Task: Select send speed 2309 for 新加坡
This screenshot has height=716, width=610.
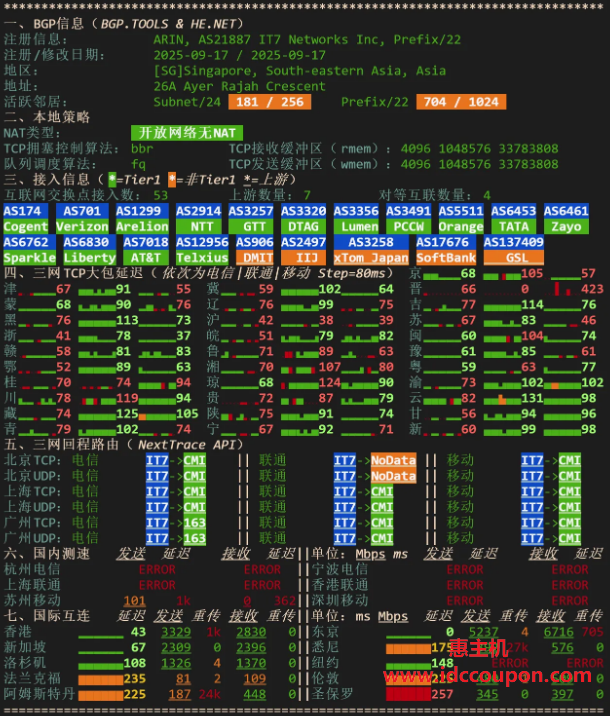Action: coord(176,648)
